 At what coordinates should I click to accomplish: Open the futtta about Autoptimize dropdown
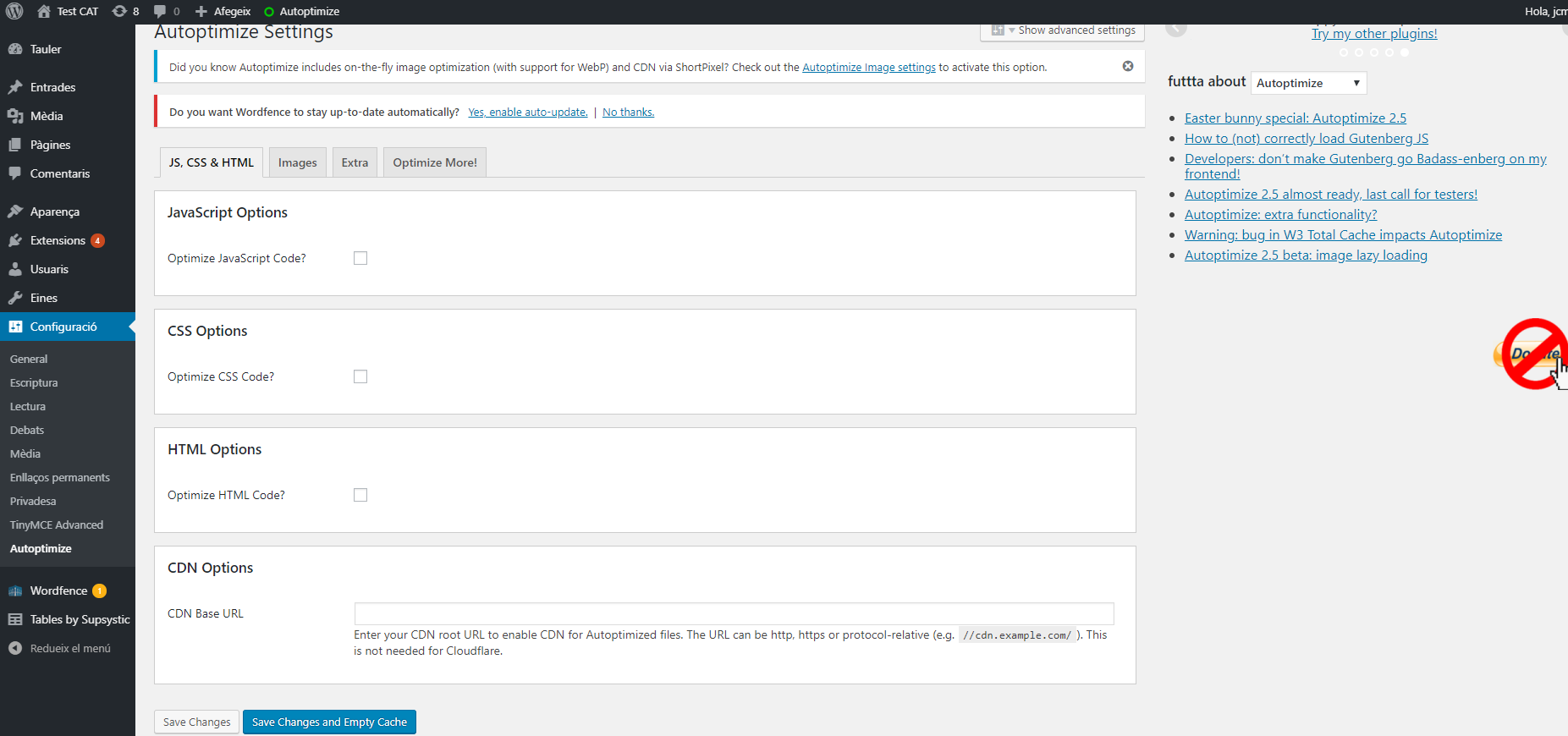click(x=1308, y=83)
